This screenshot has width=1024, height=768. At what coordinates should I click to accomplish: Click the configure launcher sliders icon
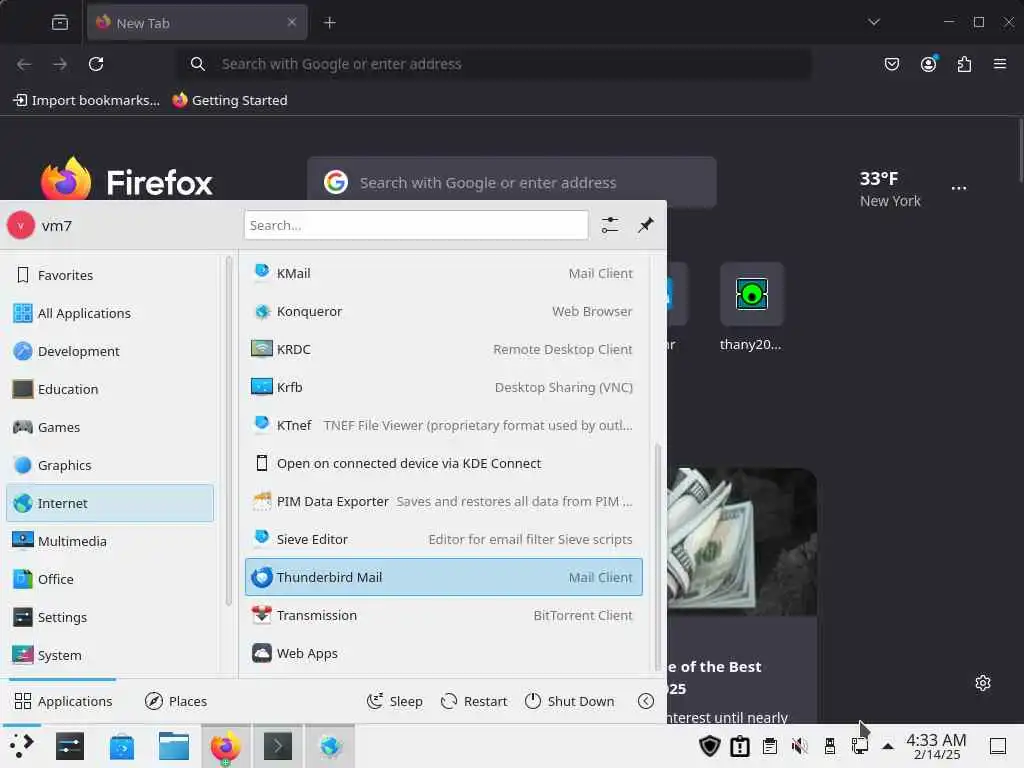(609, 225)
